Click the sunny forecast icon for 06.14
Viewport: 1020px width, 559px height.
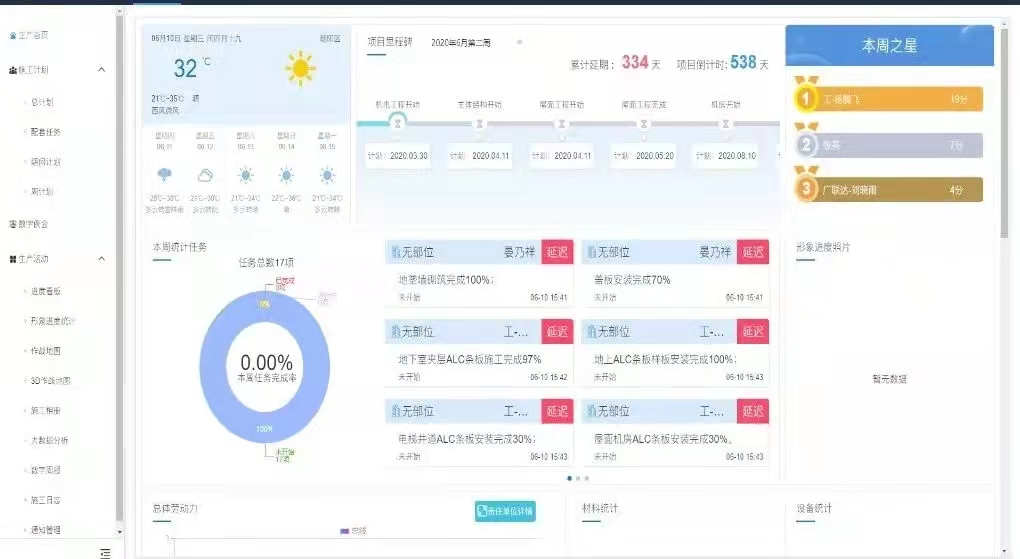pyautogui.click(x=286, y=175)
